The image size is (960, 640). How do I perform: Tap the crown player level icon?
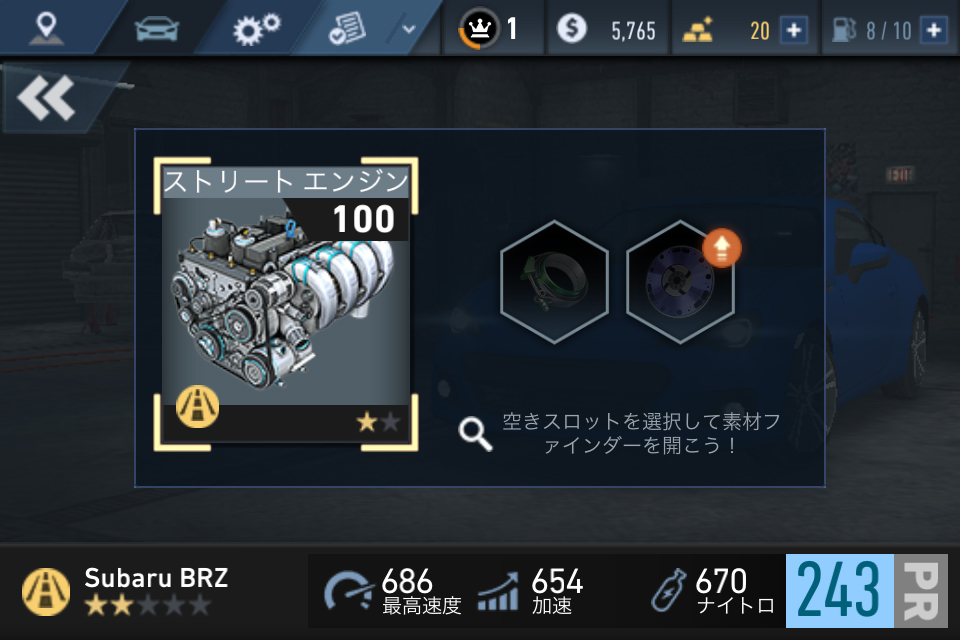pyautogui.click(x=479, y=28)
